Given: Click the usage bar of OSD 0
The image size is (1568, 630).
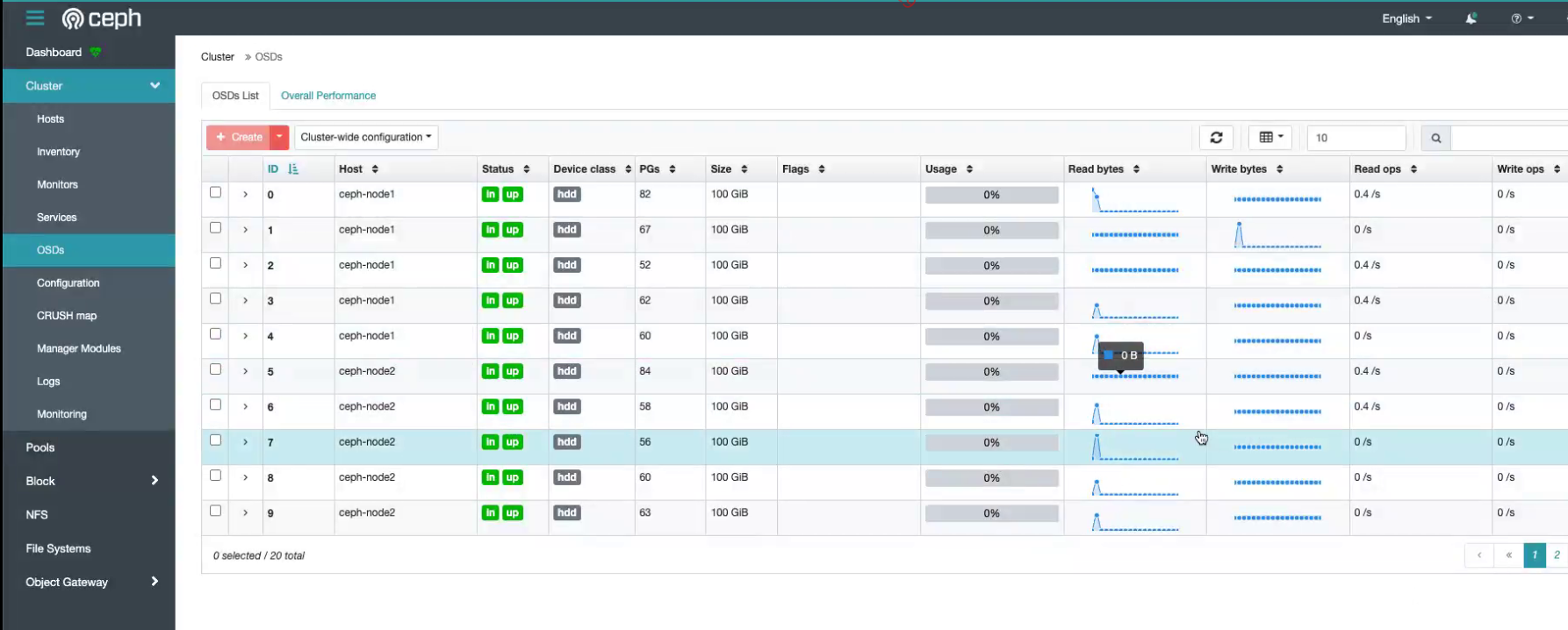Looking at the screenshot, I should [x=991, y=195].
